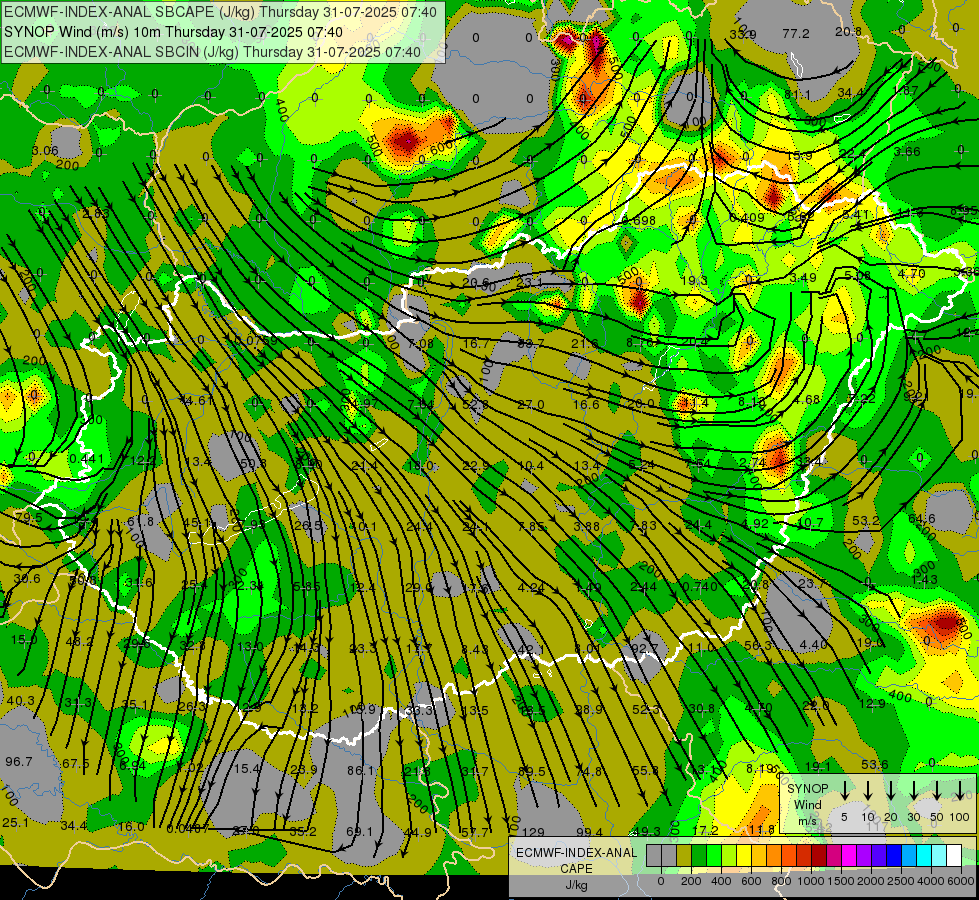Click the '6000' tick label on CAPE scale
The height and width of the screenshot is (900, 979).
[961, 881]
